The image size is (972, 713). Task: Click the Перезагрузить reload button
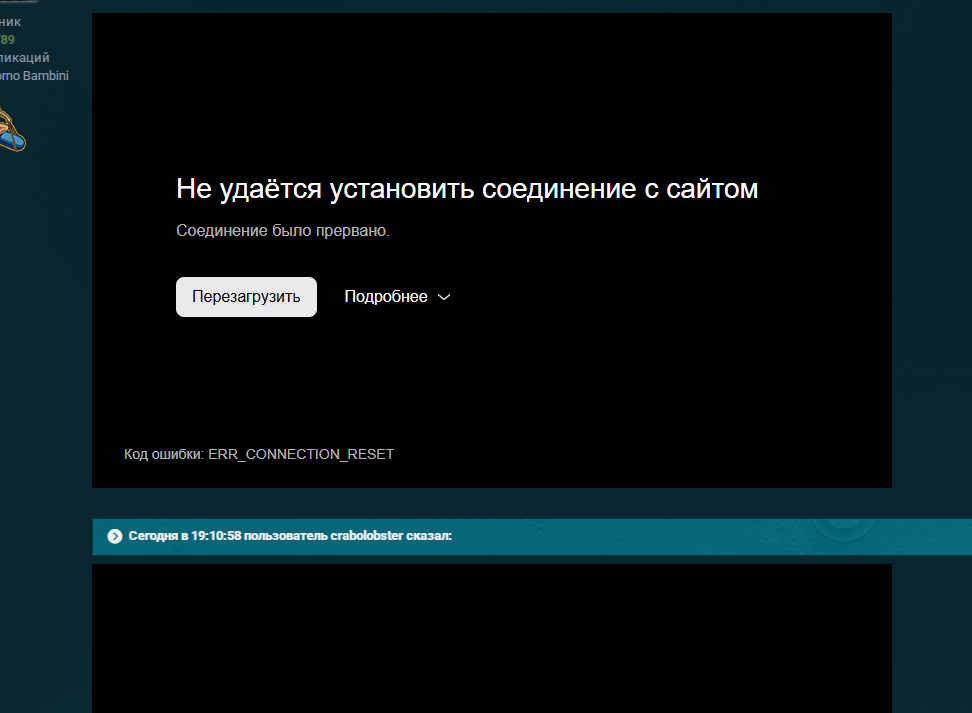pos(246,297)
